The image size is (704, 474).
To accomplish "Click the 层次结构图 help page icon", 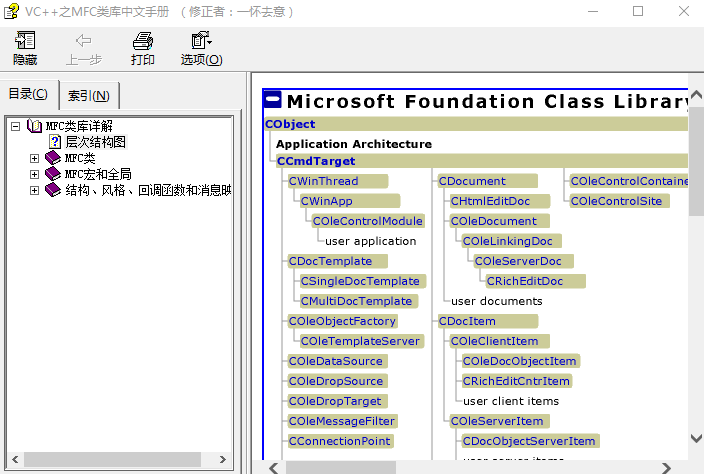I will tap(55, 142).
